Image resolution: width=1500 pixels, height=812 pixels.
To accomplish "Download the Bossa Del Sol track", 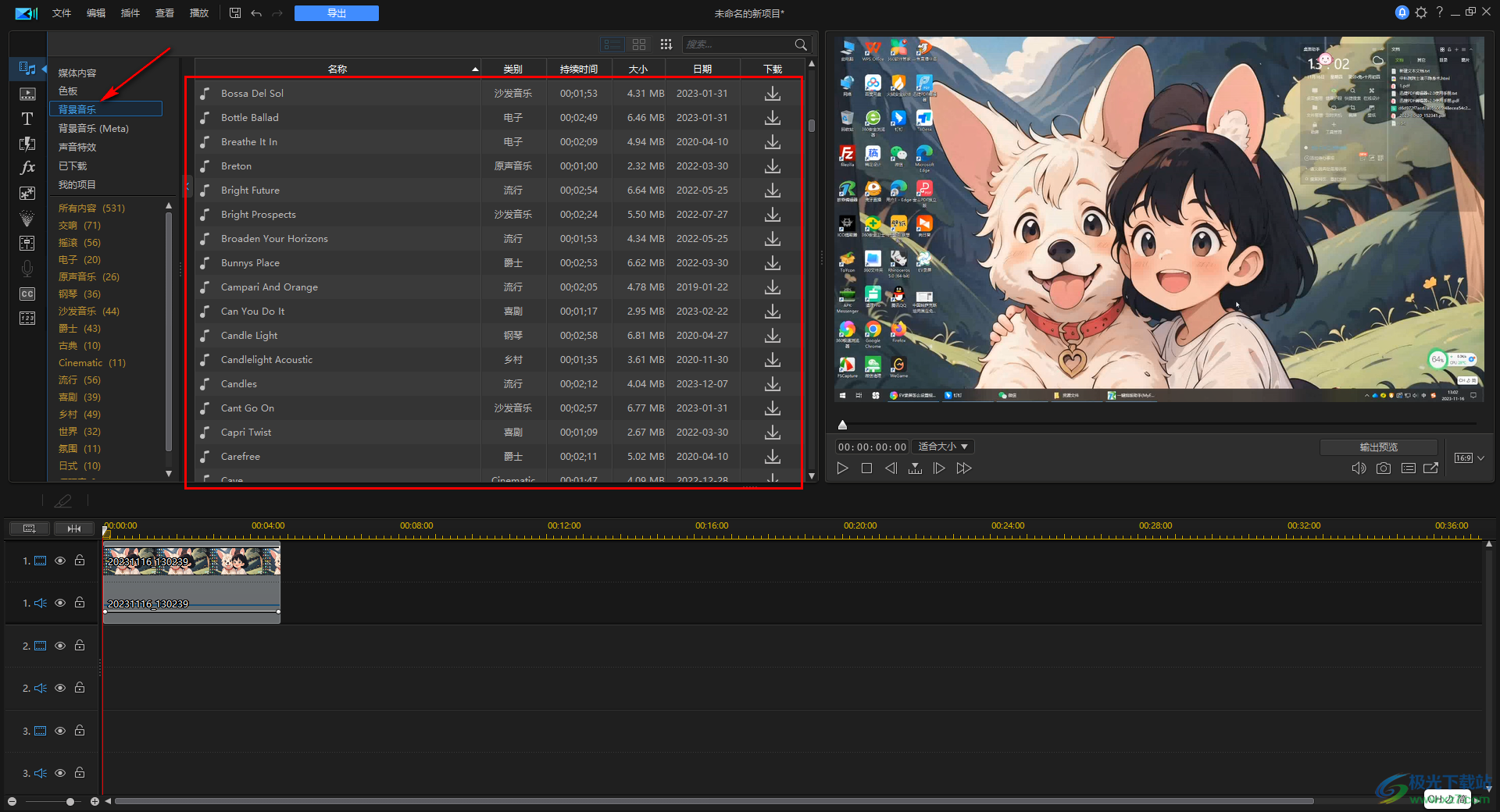I will pos(773,93).
